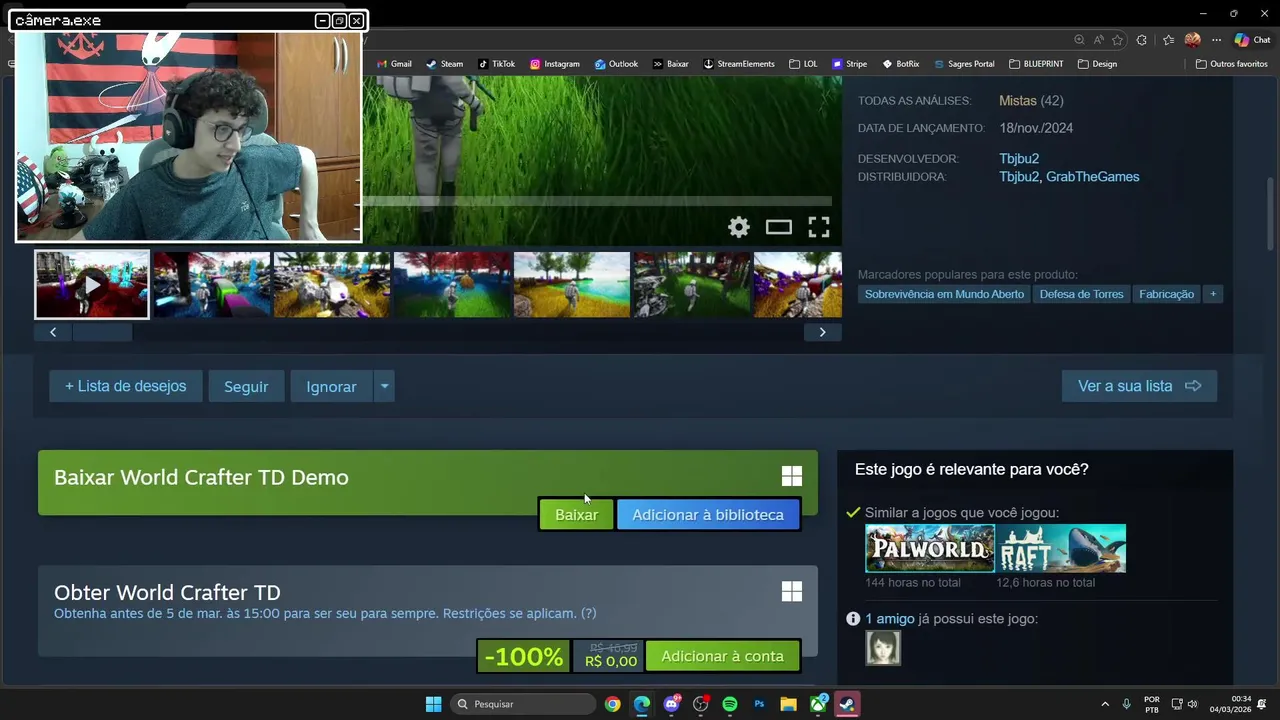Image resolution: width=1280 pixels, height=720 pixels.
Task: Open video player settings gear
Action: click(738, 227)
